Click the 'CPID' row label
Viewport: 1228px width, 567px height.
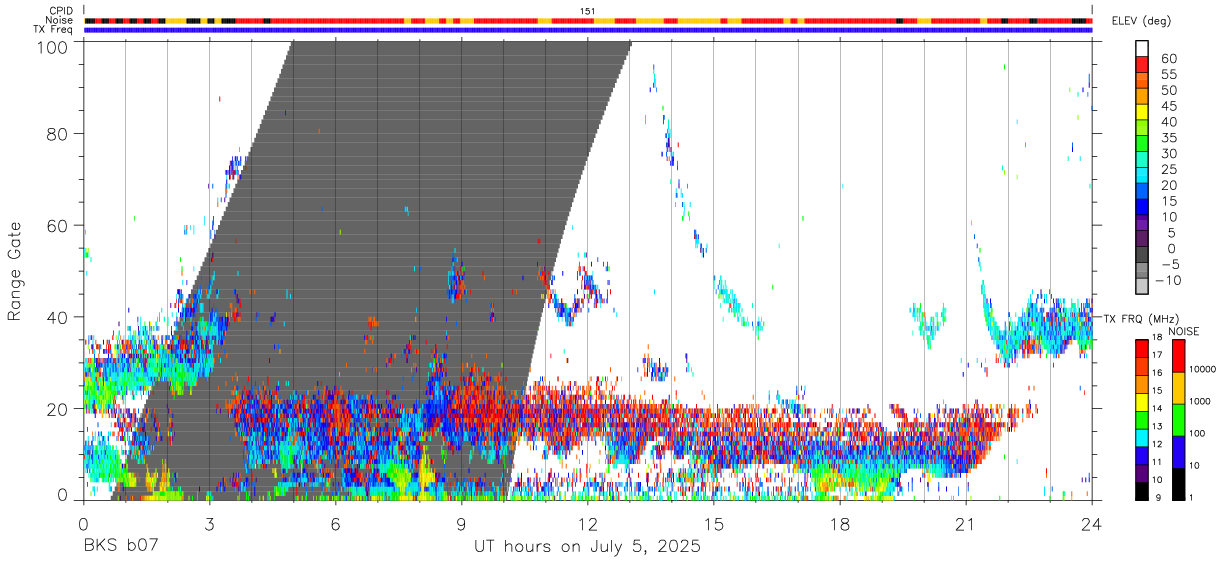tap(61, 10)
